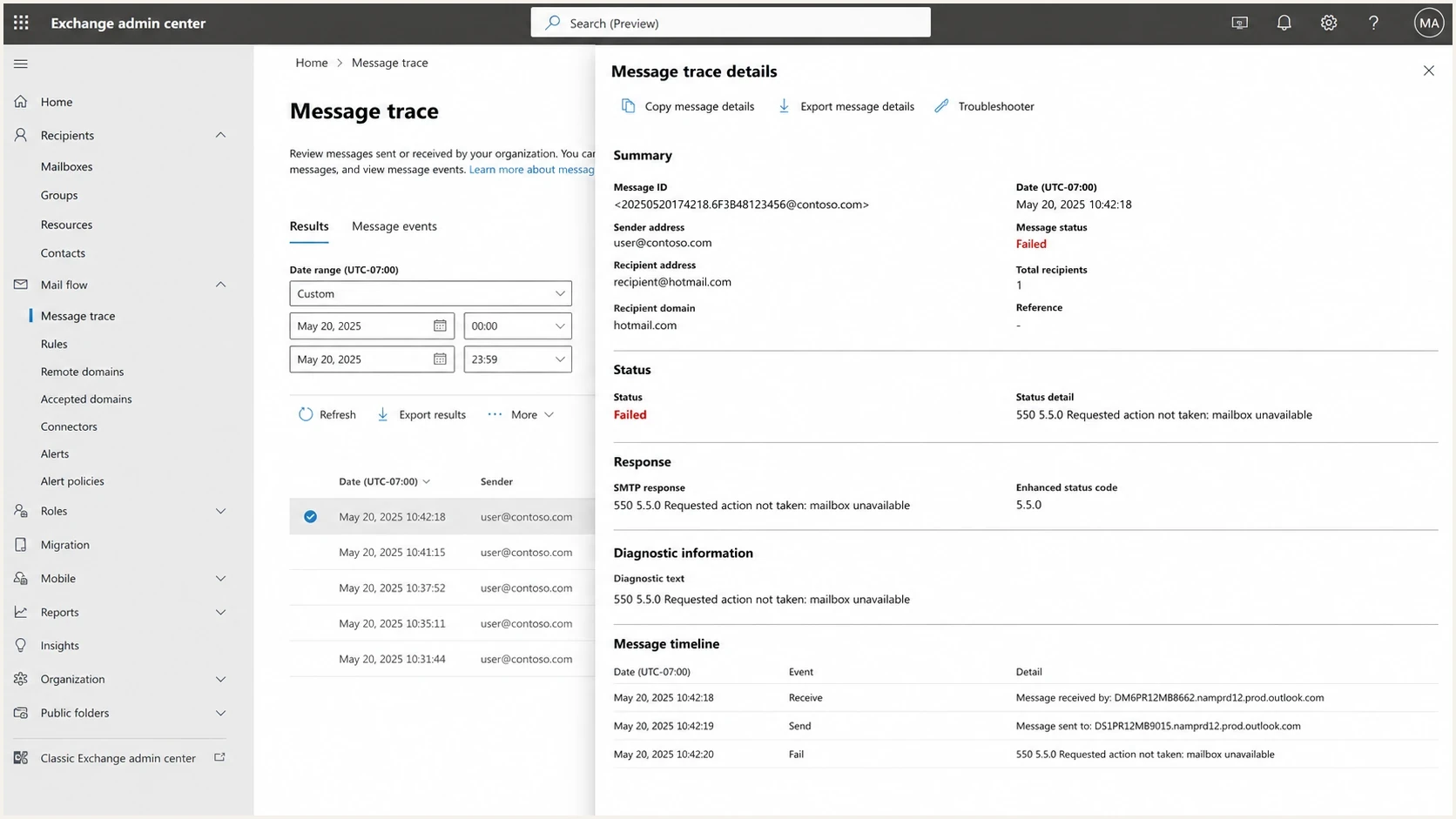Uncheck the selected 10:42:18 message row

click(x=310, y=517)
